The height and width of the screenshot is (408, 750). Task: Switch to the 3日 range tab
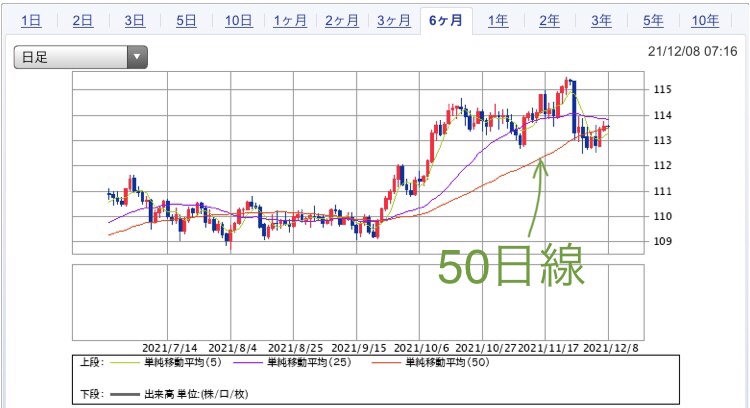(134, 21)
